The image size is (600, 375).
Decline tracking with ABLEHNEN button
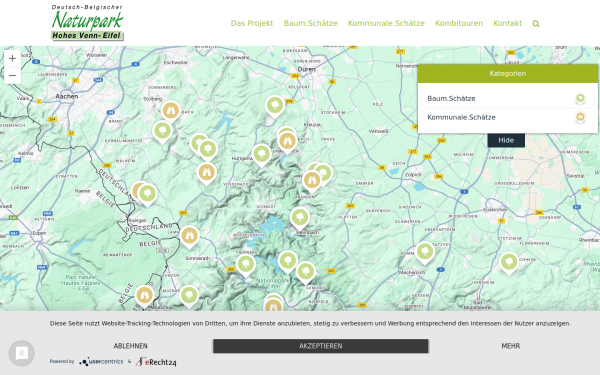point(130,346)
